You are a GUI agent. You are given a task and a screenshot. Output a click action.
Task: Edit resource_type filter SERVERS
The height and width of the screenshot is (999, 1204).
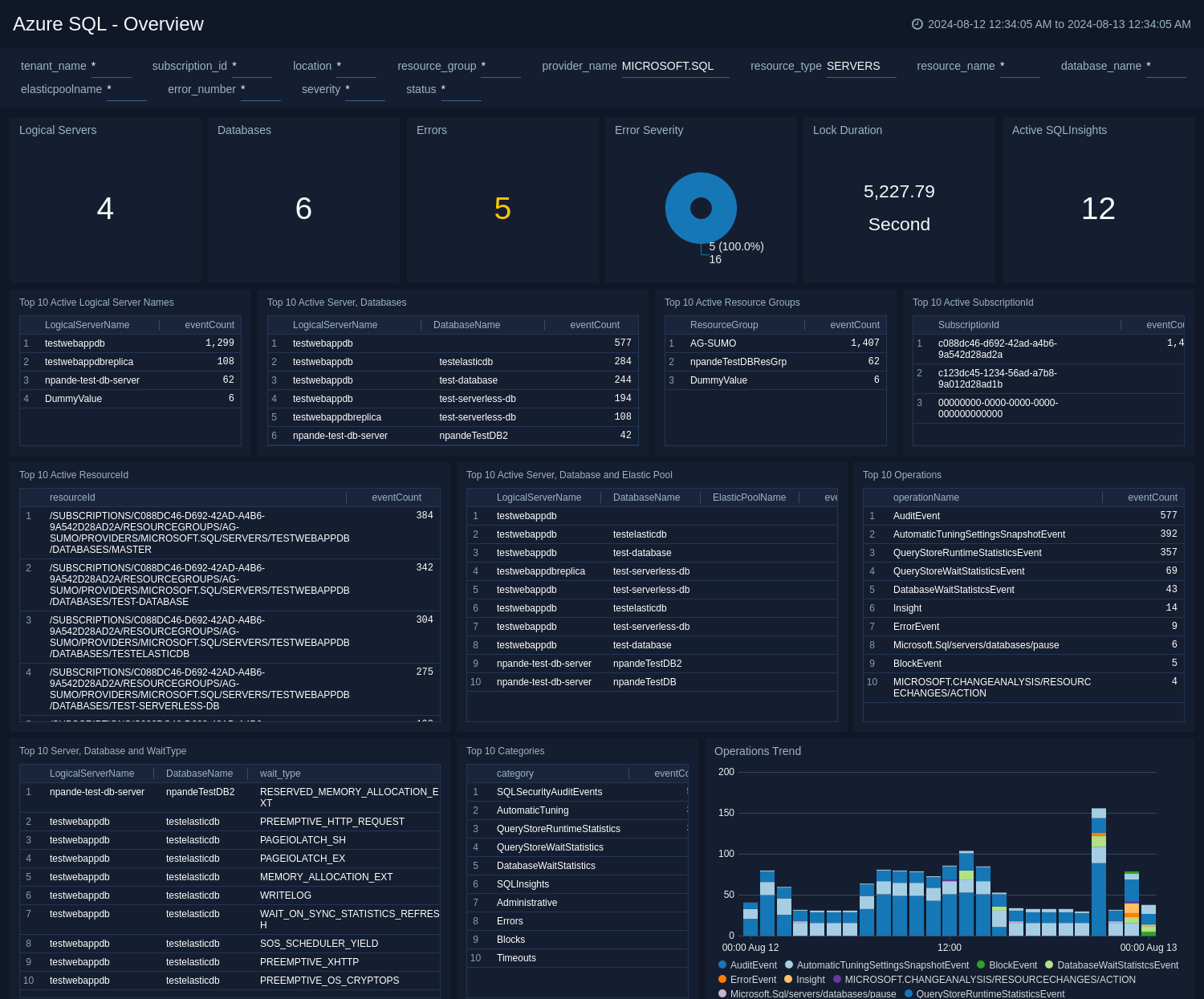[861, 67]
